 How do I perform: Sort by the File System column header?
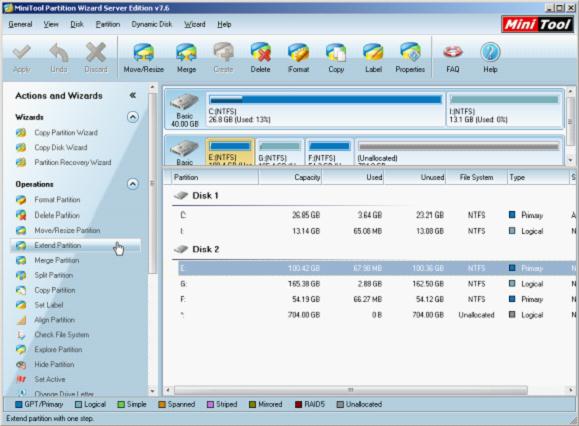pos(476,178)
